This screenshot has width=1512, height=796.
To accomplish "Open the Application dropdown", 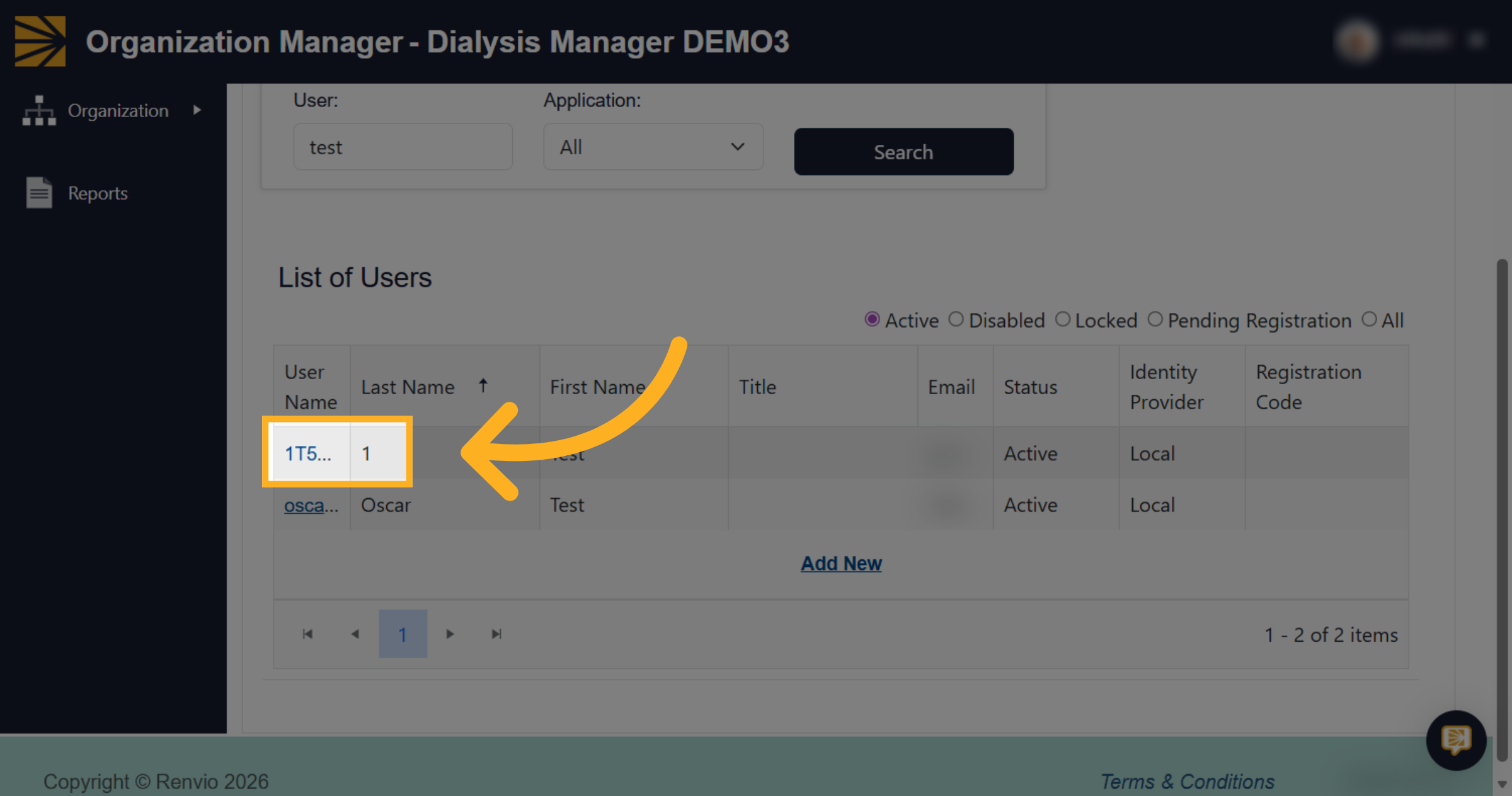I will point(653,147).
